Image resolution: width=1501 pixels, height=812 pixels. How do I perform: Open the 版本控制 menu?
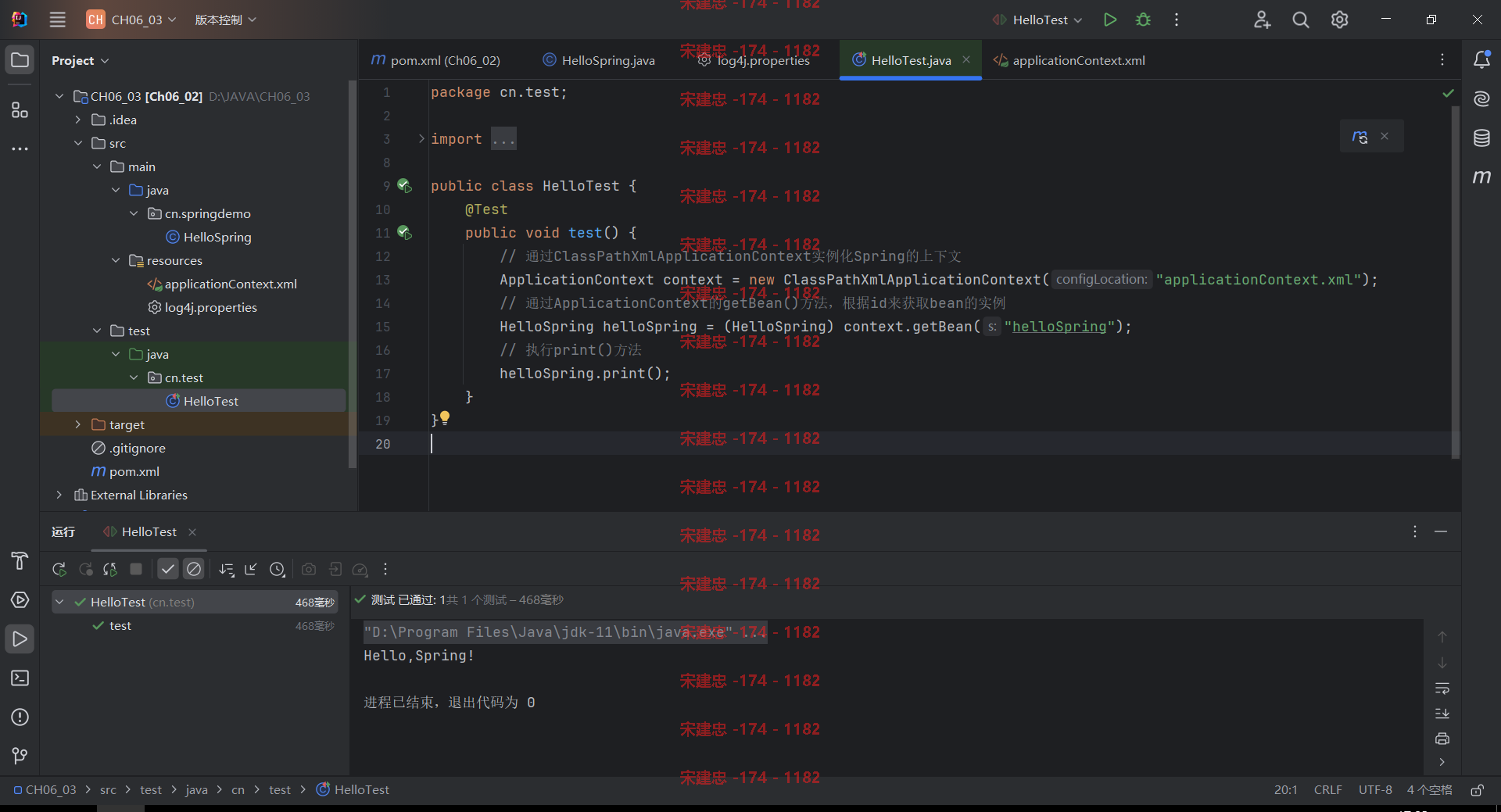pyautogui.click(x=225, y=20)
